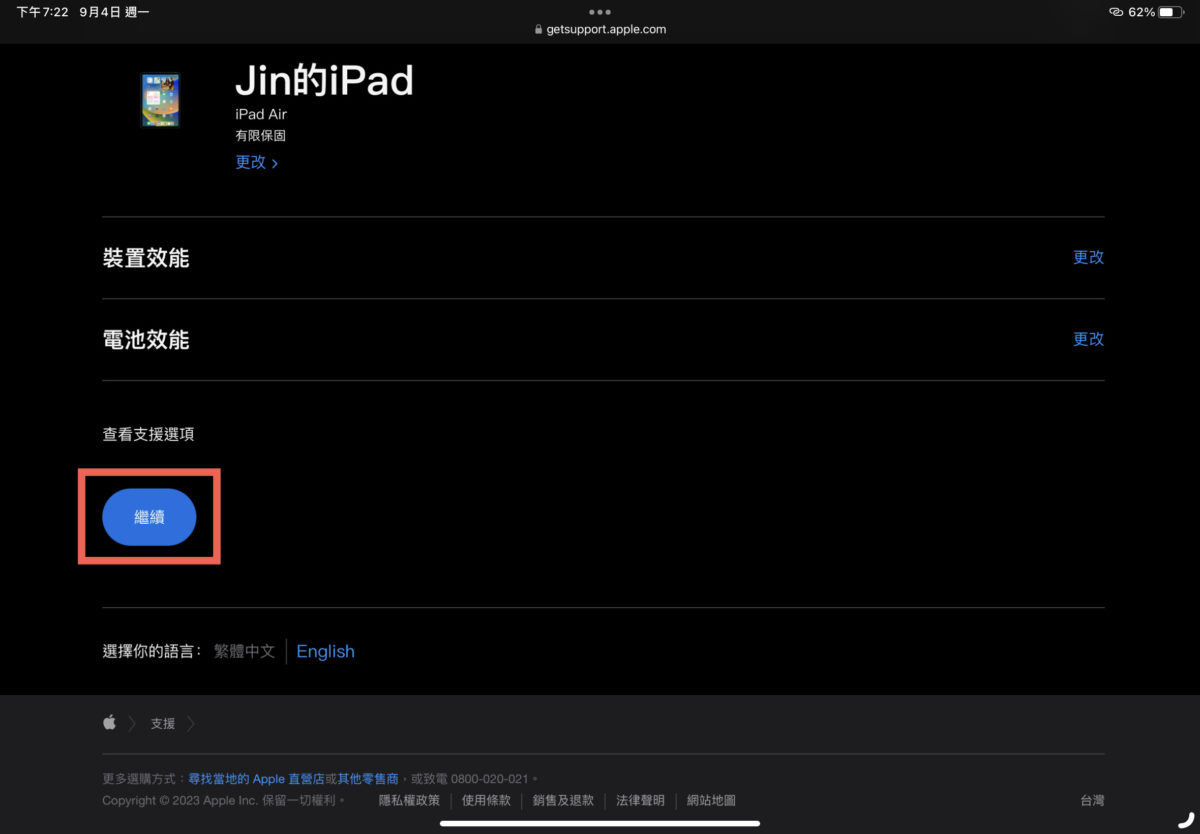
Task: Tap the battery icon in status bar
Action: coord(1171,12)
